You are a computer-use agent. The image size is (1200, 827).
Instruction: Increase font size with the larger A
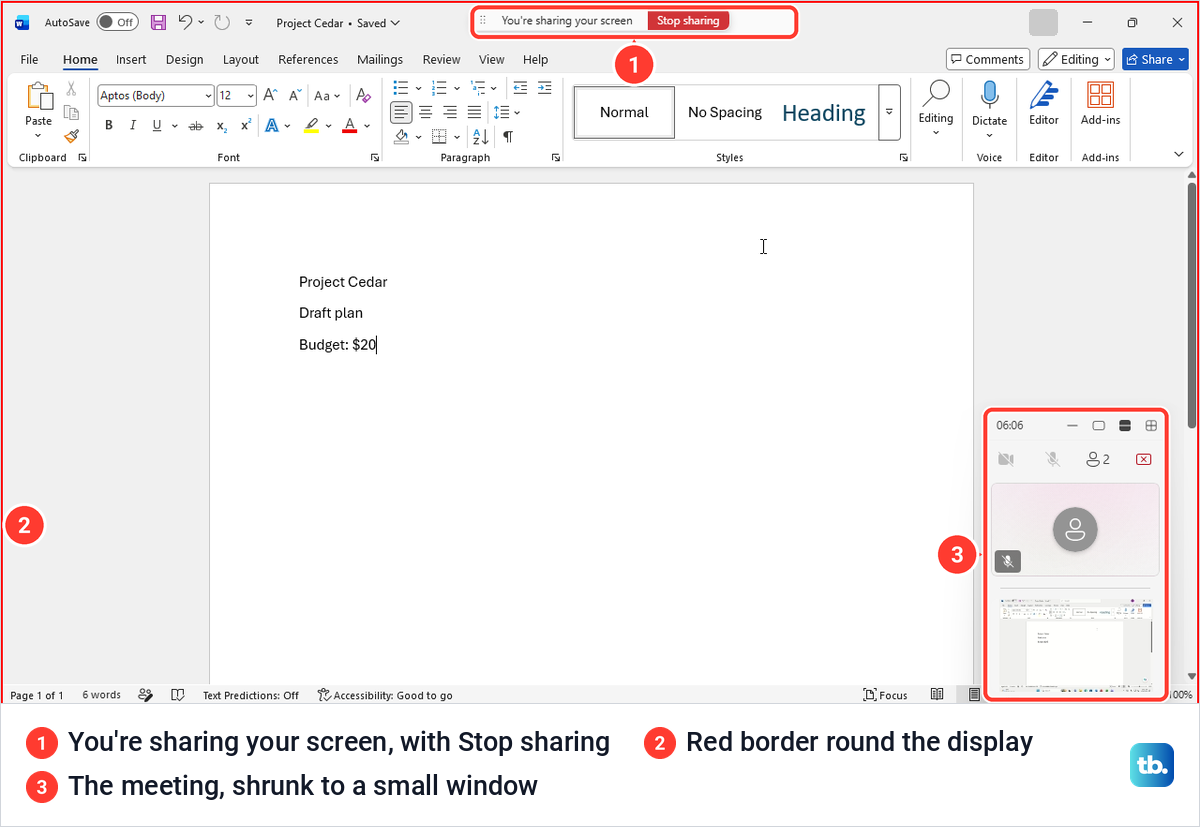[x=271, y=96]
